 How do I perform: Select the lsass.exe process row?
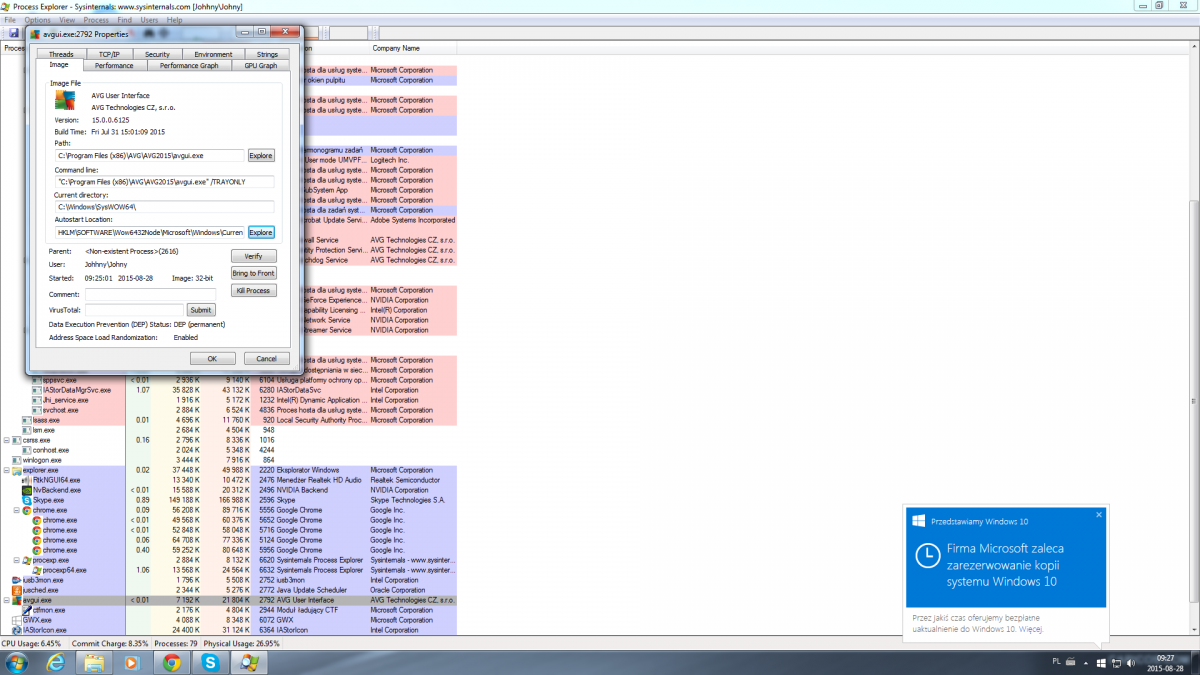(228, 420)
